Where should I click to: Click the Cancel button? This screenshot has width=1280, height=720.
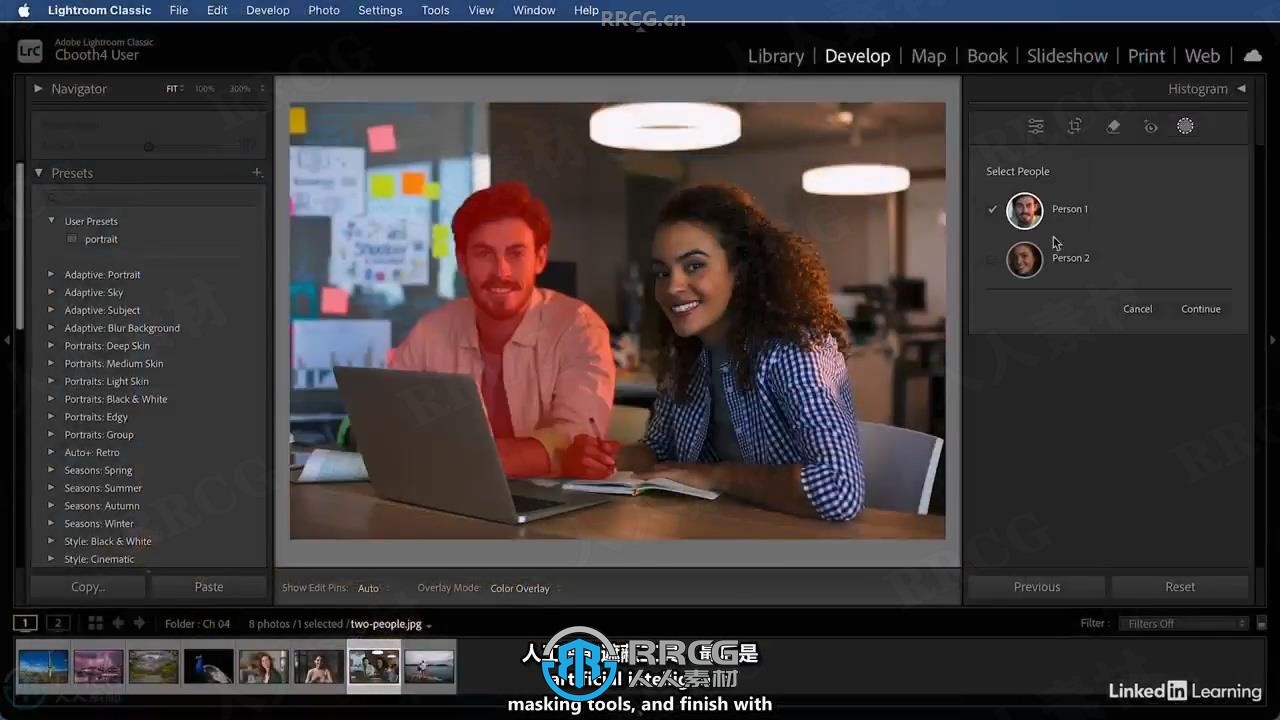(x=1137, y=309)
